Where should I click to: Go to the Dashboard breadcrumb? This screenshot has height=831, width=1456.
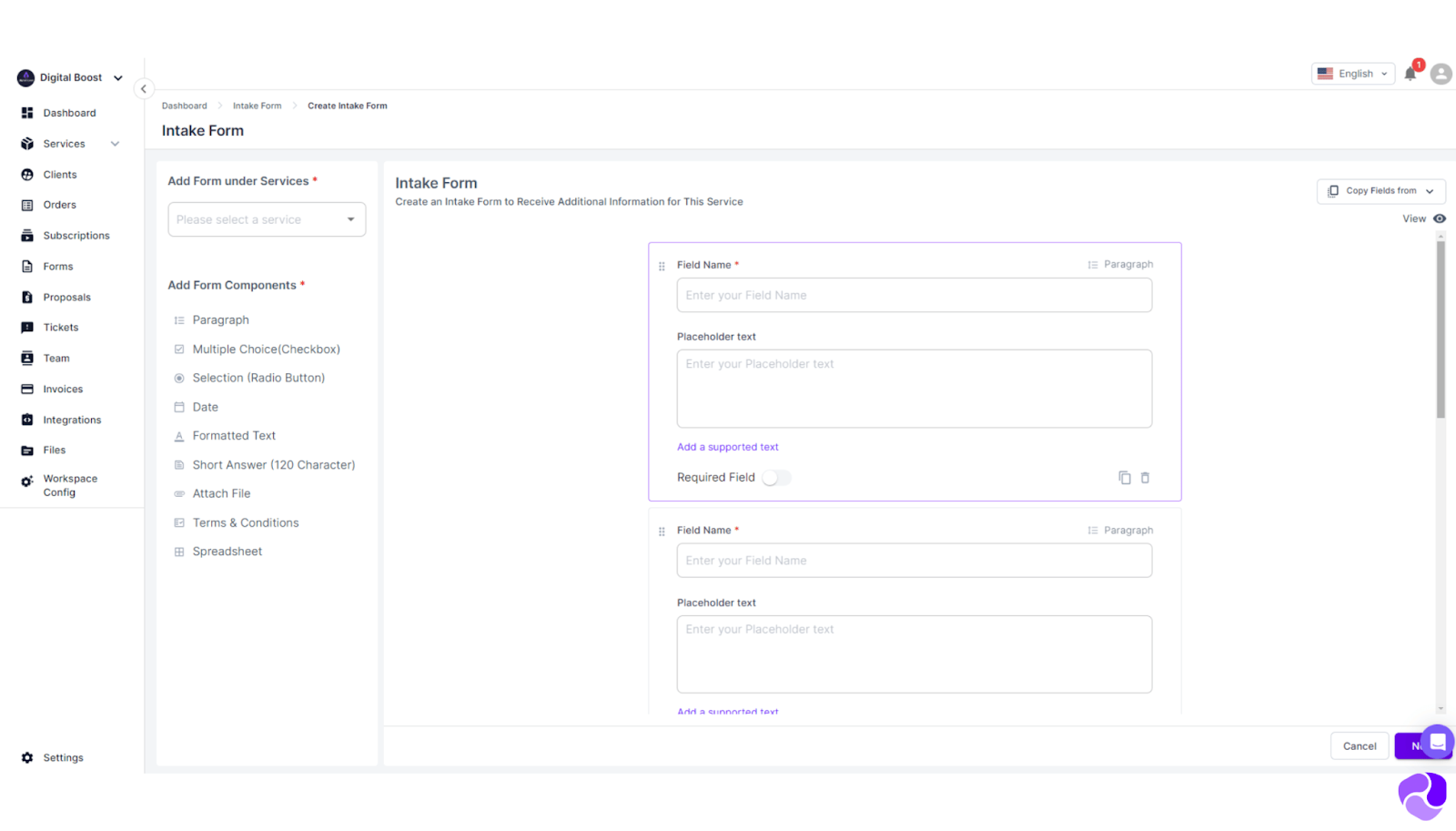tap(185, 106)
